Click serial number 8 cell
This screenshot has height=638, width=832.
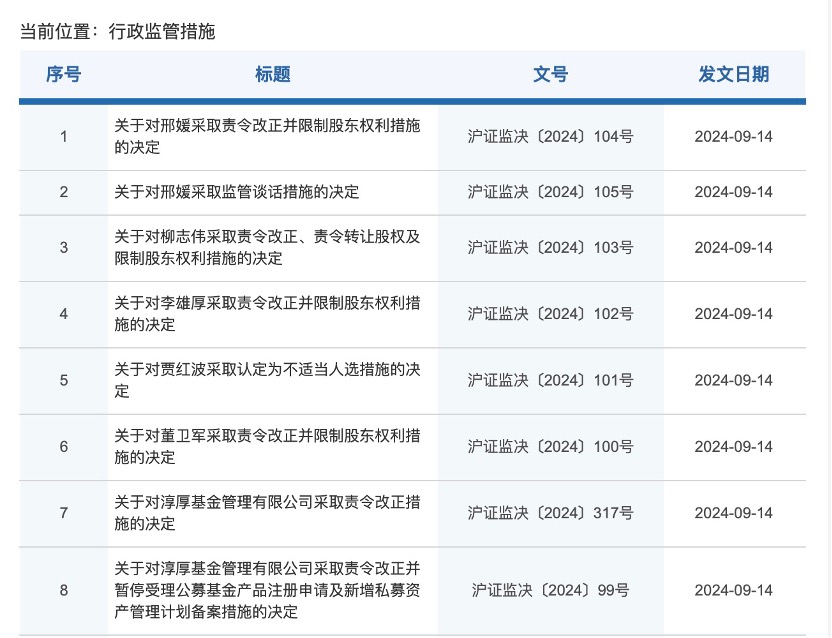(64, 591)
